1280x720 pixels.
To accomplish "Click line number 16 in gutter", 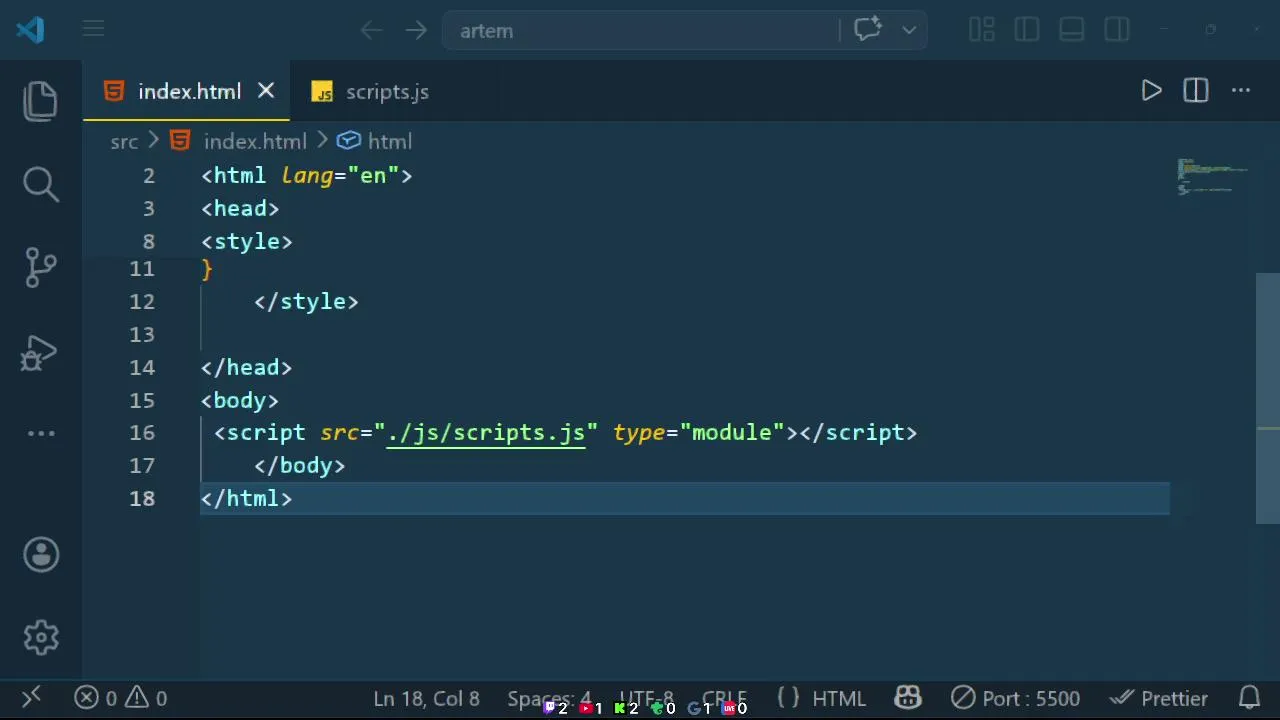I will click(x=142, y=433).
